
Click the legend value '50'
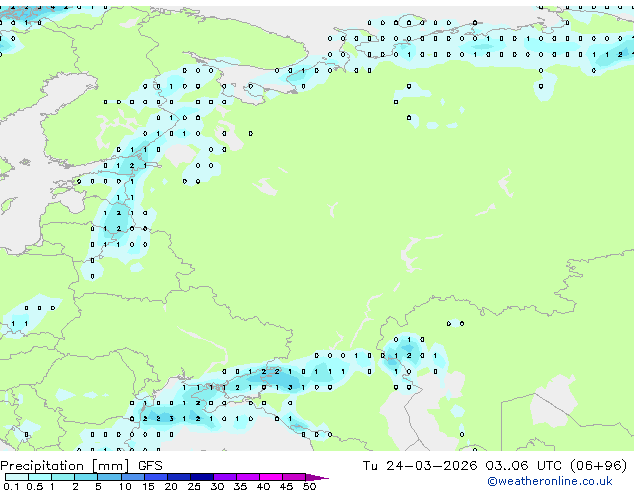tap(309, 486)
